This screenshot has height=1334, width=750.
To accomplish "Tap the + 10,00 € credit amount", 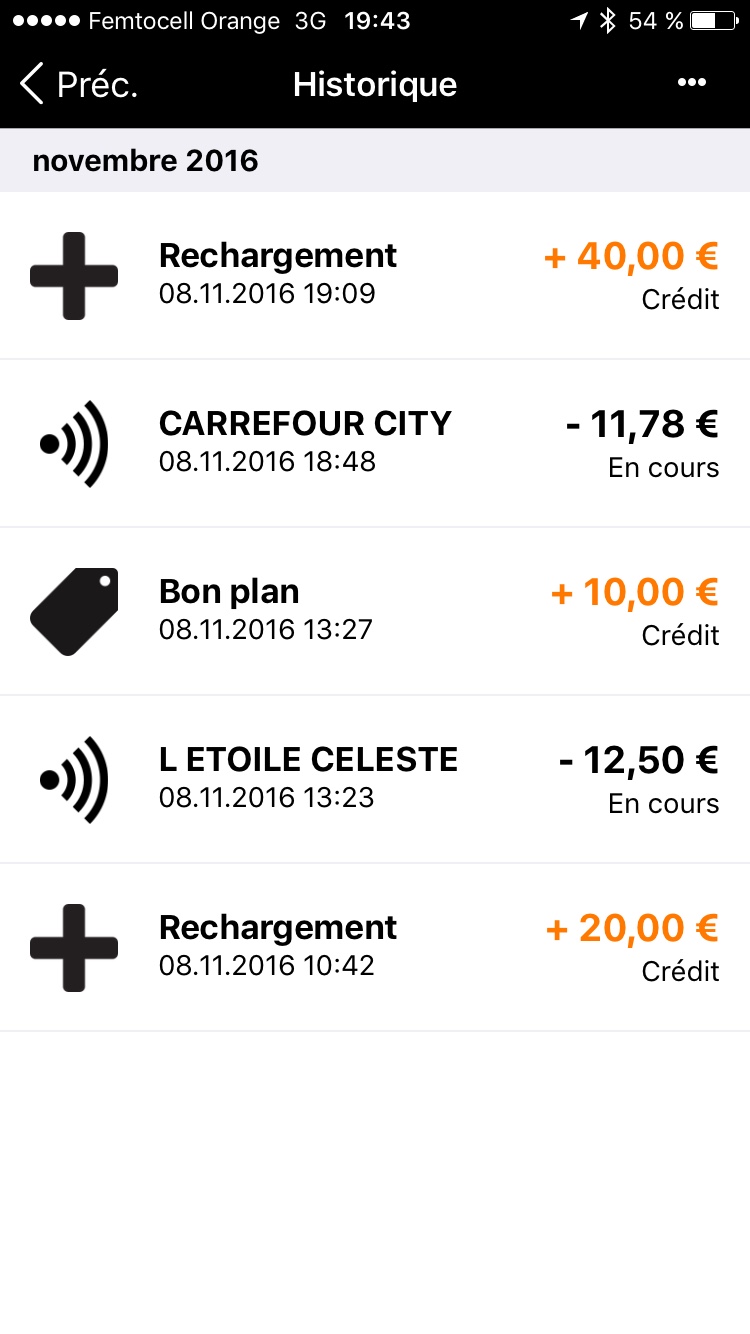I will click(634, 593).
